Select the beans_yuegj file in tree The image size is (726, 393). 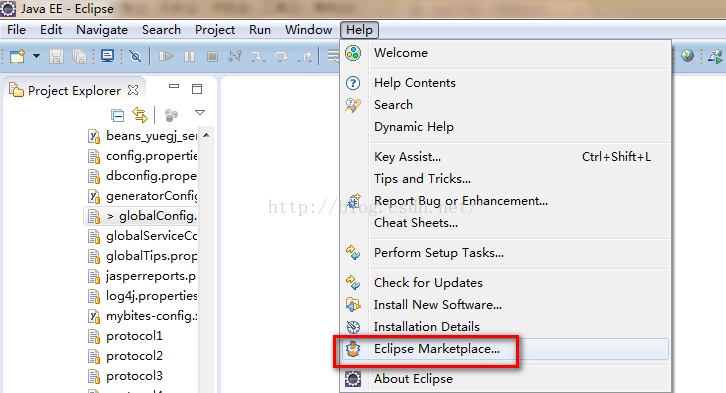click(x=143, y=136)
